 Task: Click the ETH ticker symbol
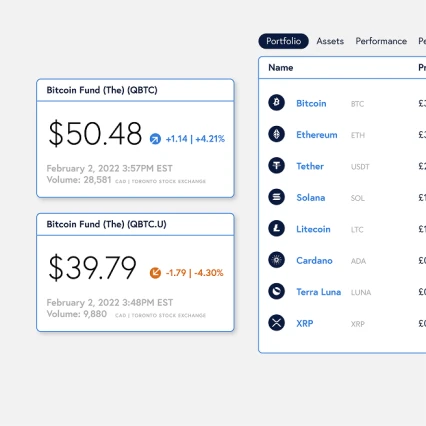358,135
